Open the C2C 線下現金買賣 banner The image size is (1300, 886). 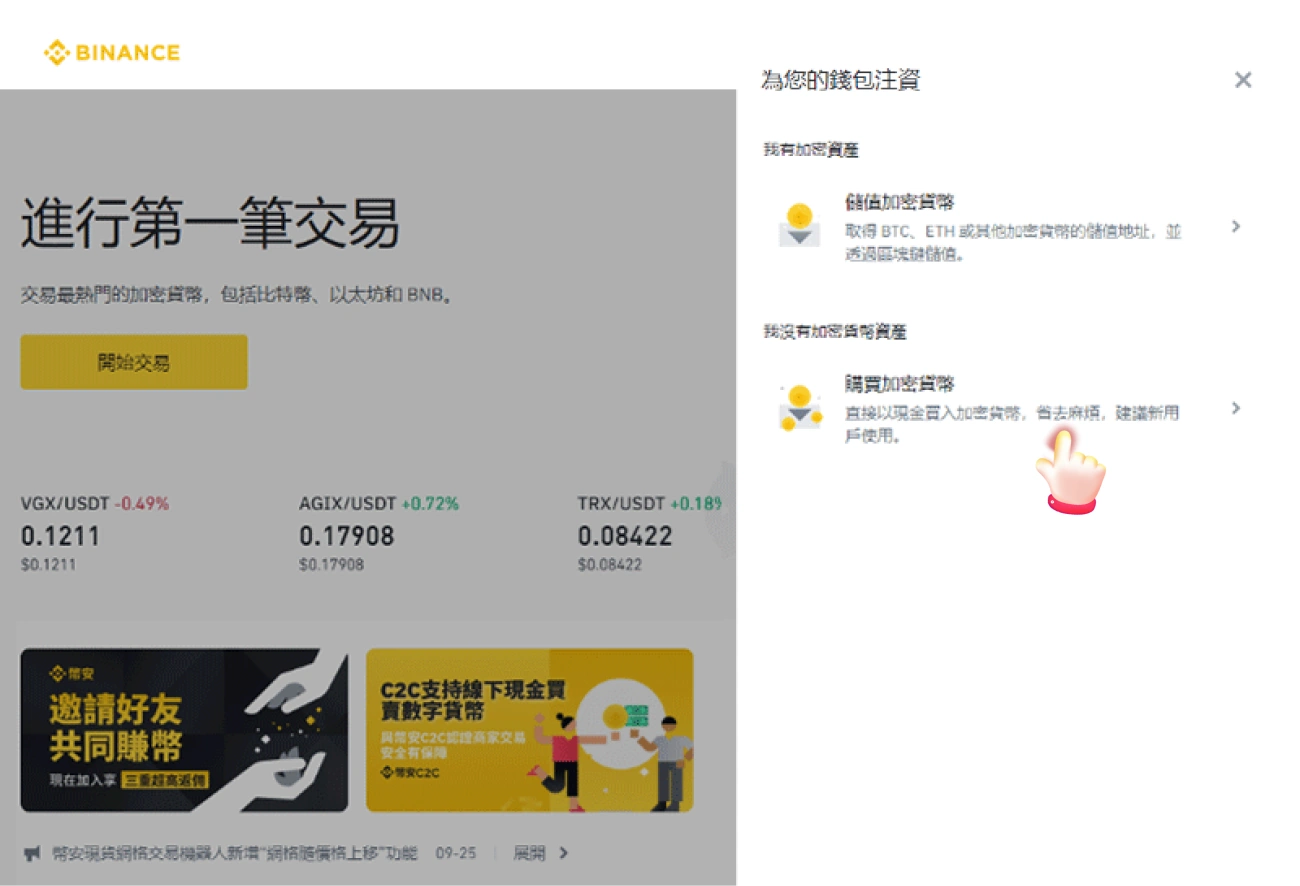coord(530,730)
